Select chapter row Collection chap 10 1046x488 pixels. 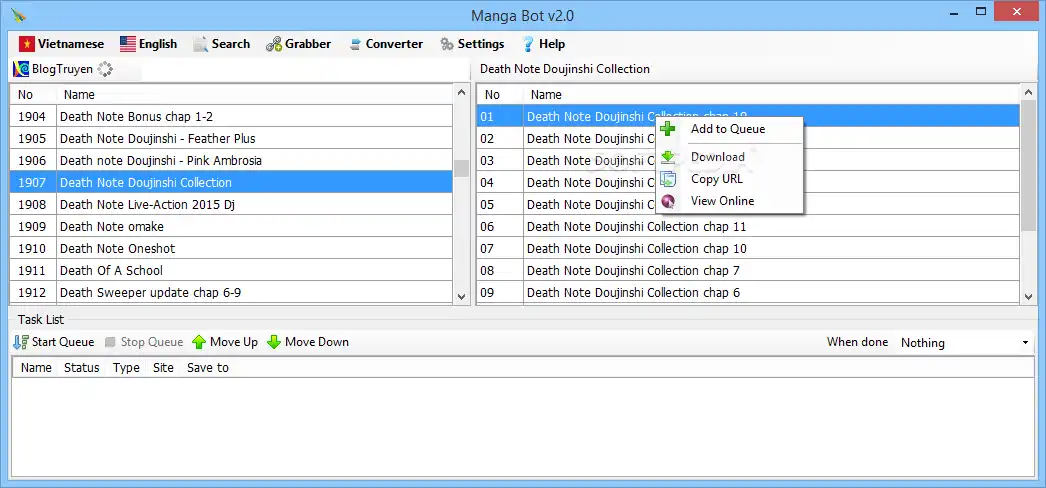coord(748,249)
